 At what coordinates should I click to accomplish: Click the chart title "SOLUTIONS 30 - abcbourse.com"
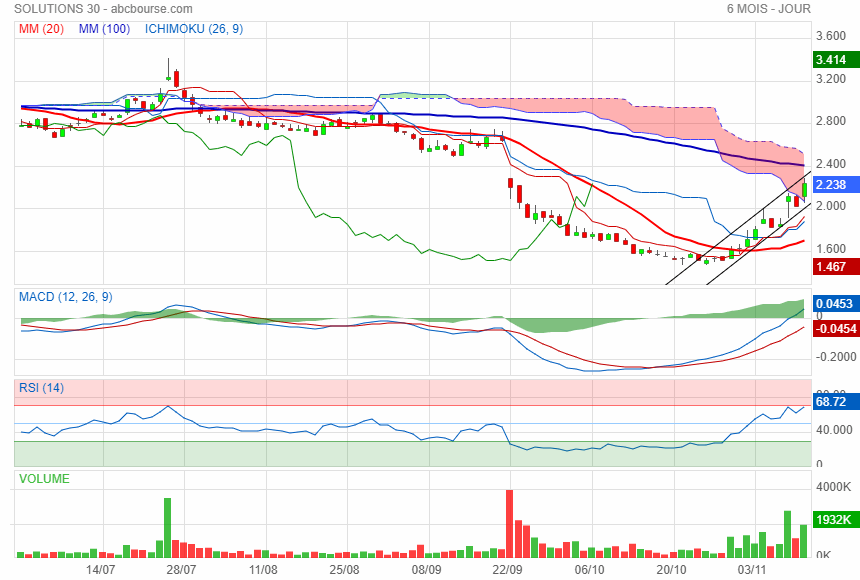[x=103, y=9]
